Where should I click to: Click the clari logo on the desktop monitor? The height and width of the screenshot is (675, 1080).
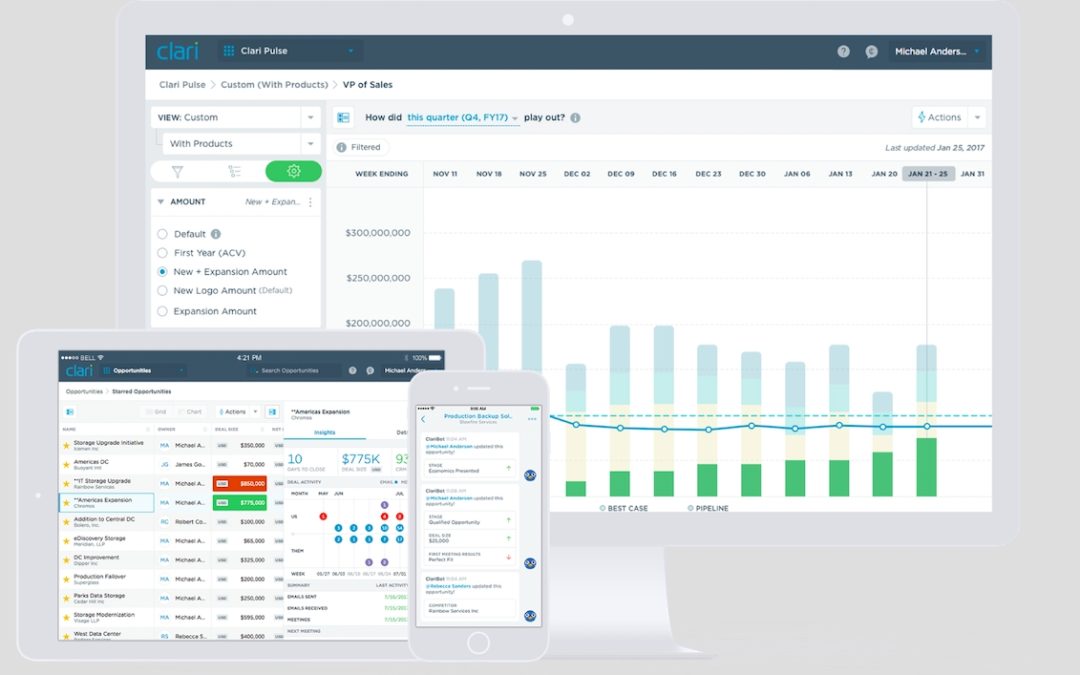point(178,51)
